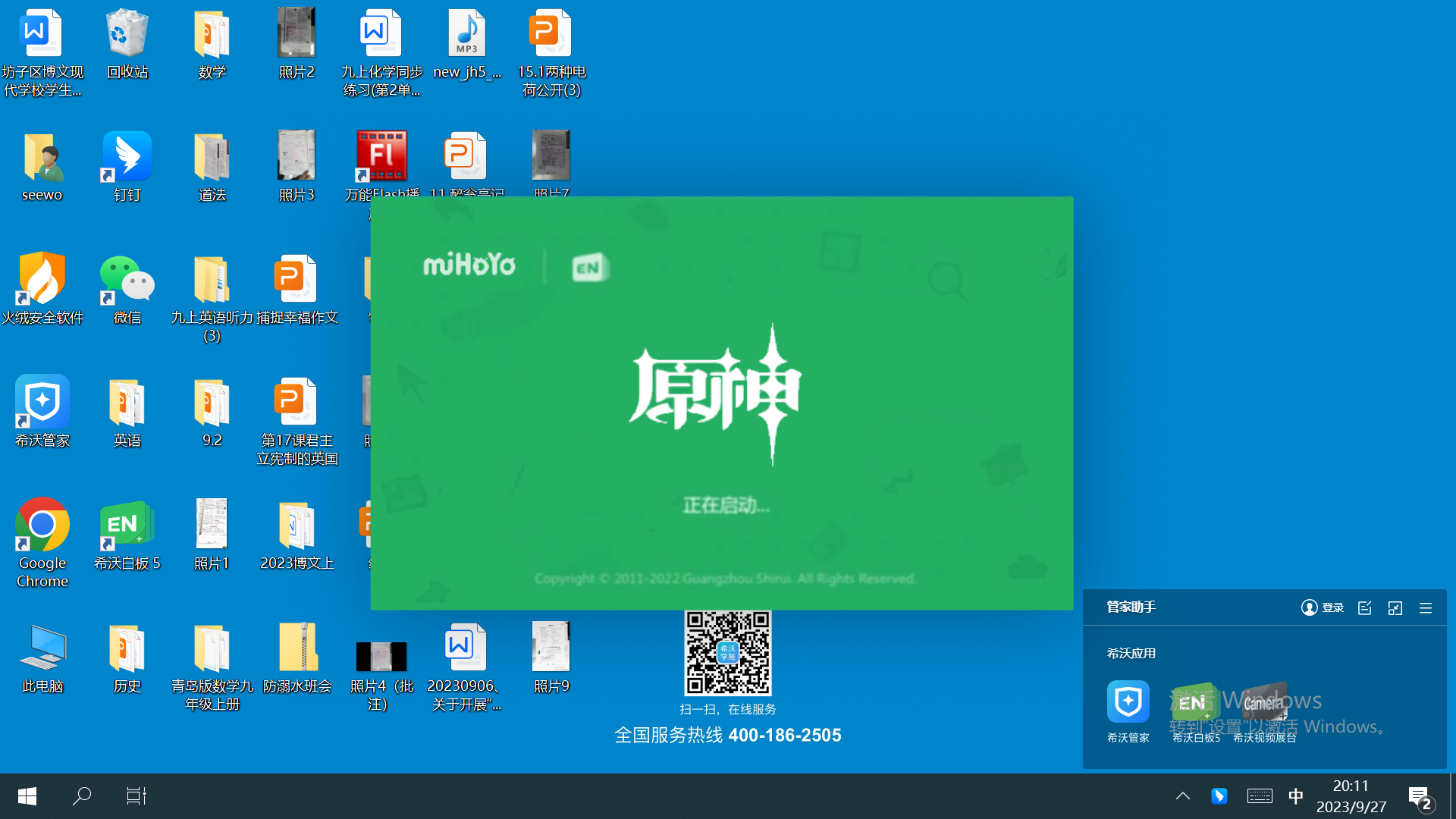1456x819 pixels.
Task: Open the new_jh5 MP3 audio file
Action: 467,44
